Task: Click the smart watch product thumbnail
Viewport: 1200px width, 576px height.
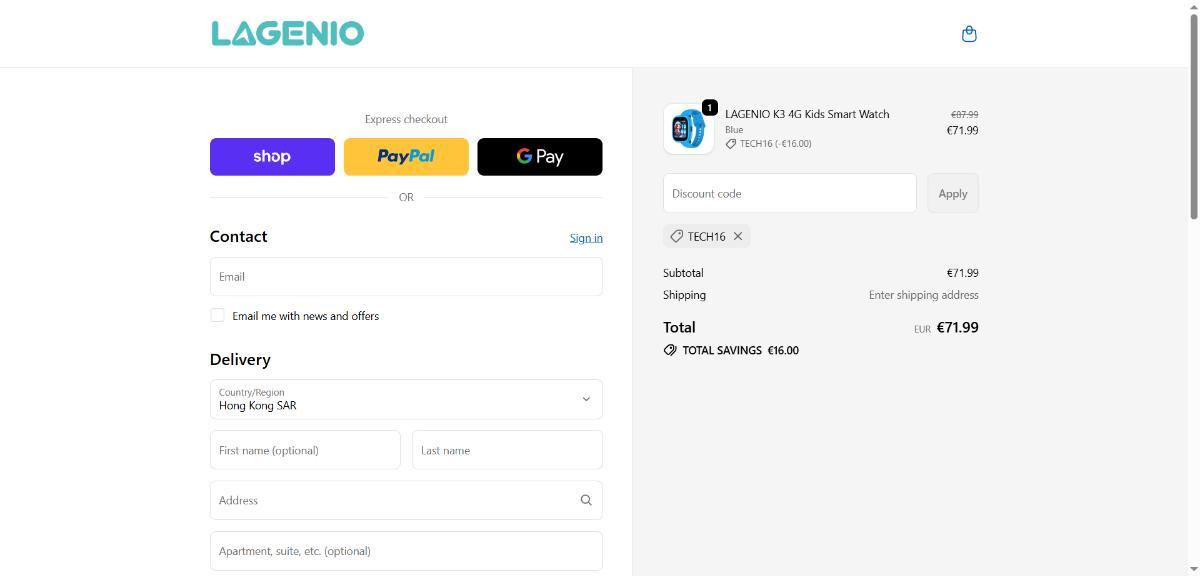Action: point(688,129)
